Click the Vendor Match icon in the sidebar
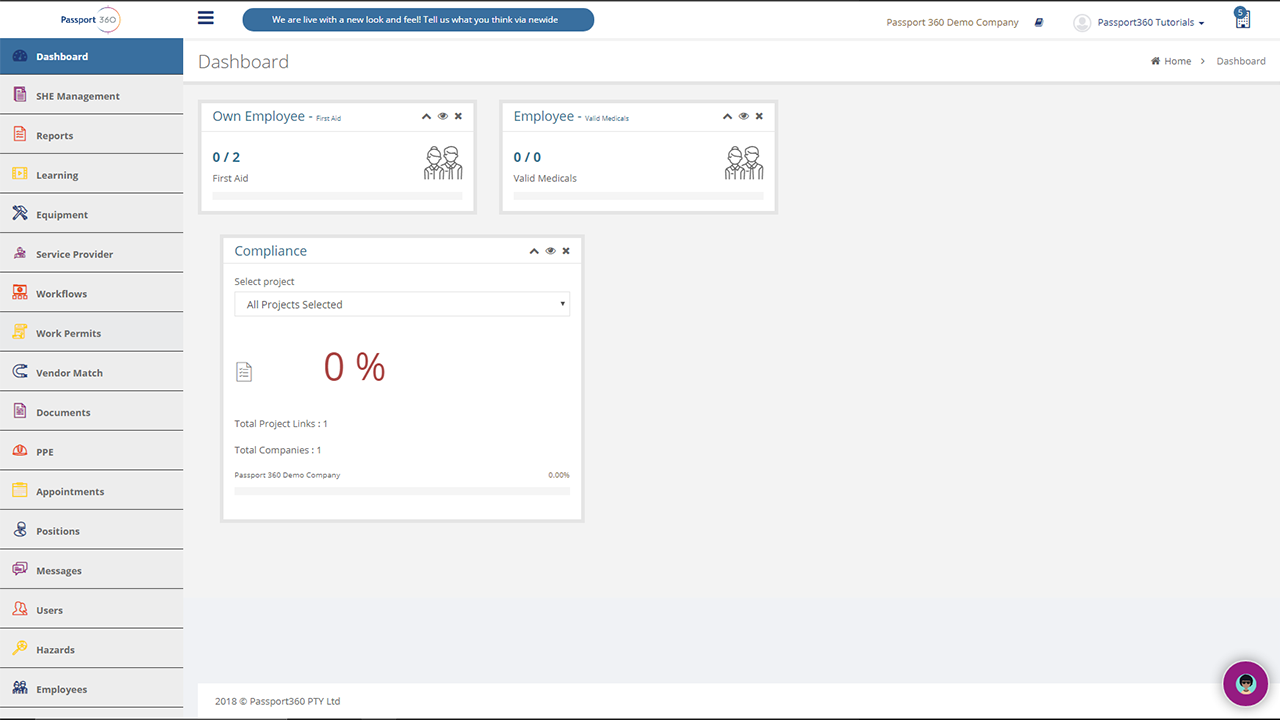 pos(19,371)
